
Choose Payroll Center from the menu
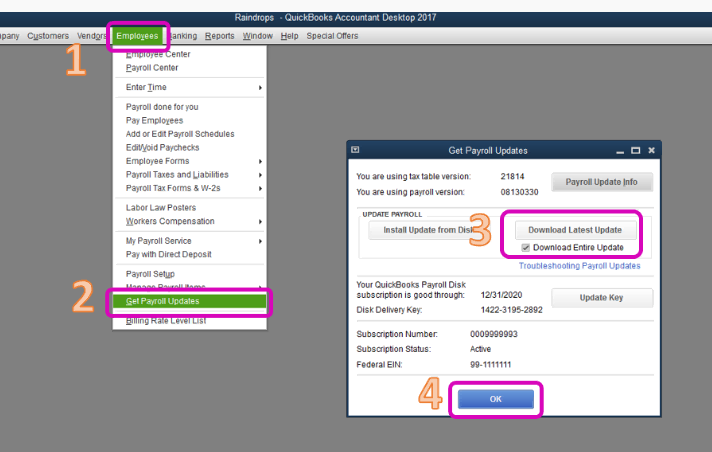coord(189,68)
